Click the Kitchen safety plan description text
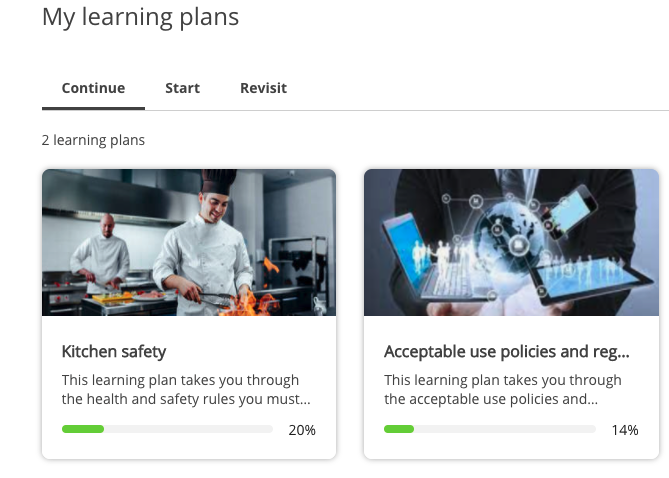 pyautogui.click(x=186, y=390)
